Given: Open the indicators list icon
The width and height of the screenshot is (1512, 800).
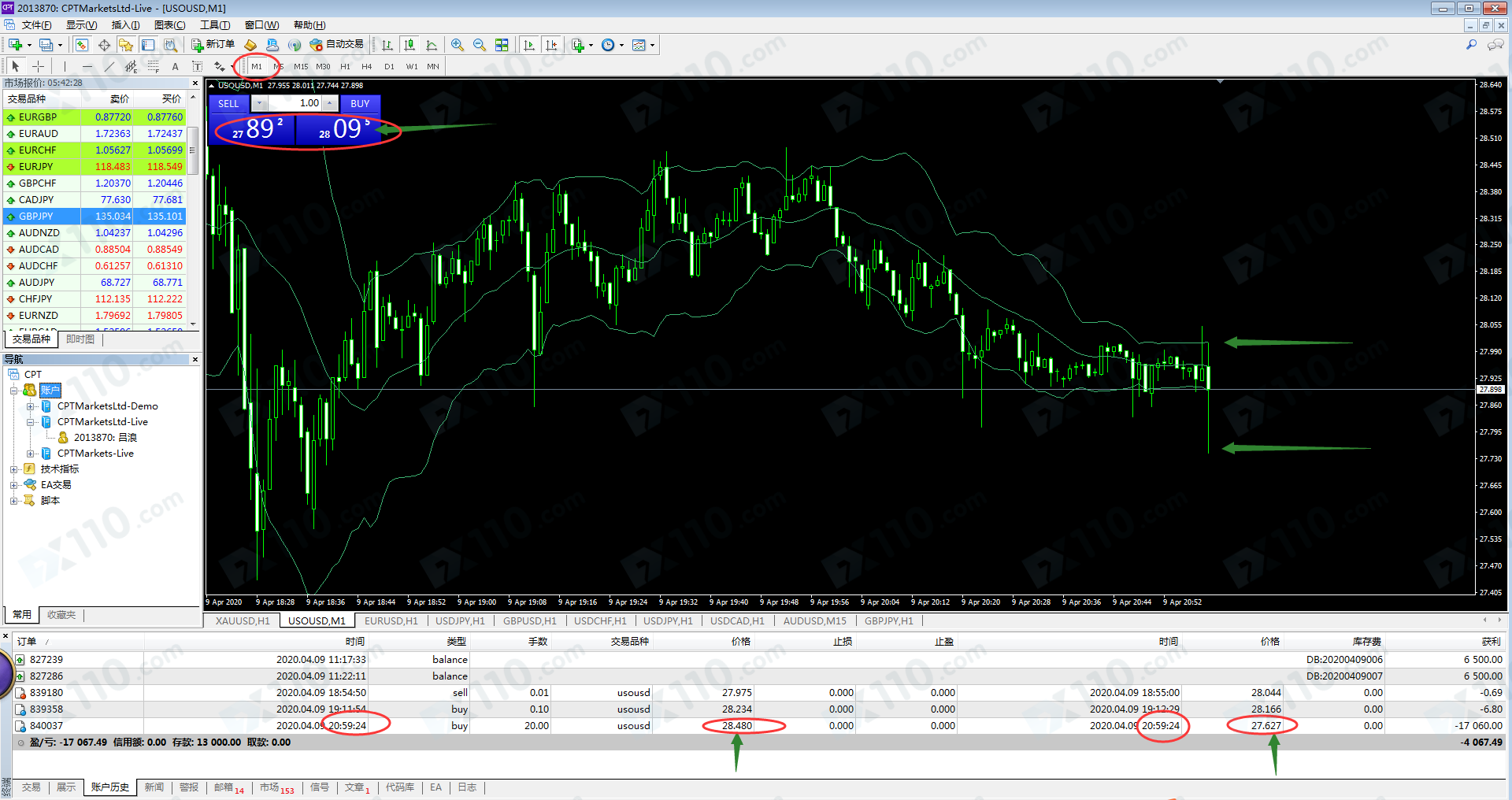Looking at the screenshot, I should [x=578, y=45].
